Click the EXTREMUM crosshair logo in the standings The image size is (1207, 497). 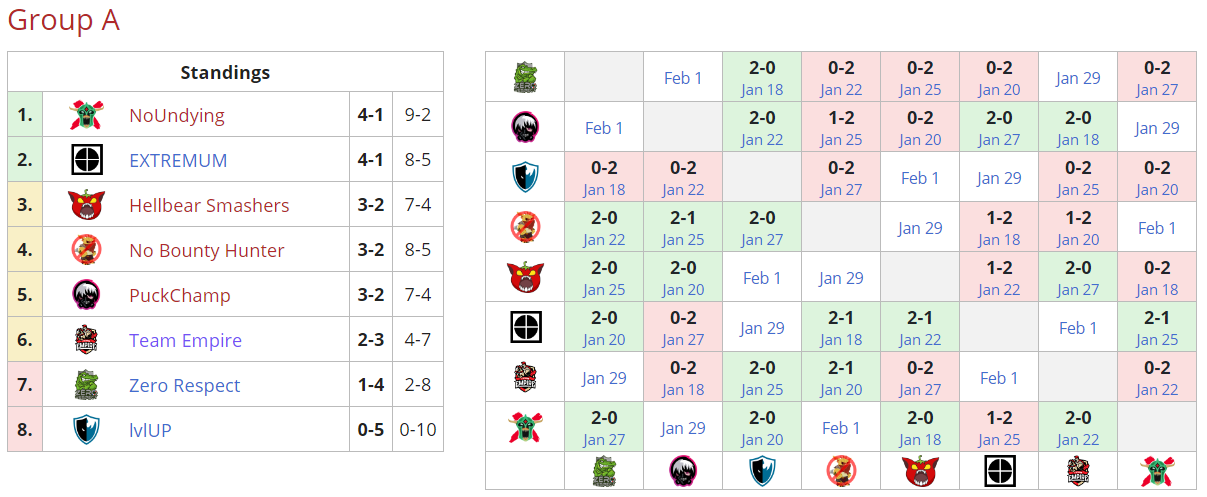[x=86, y=160]
